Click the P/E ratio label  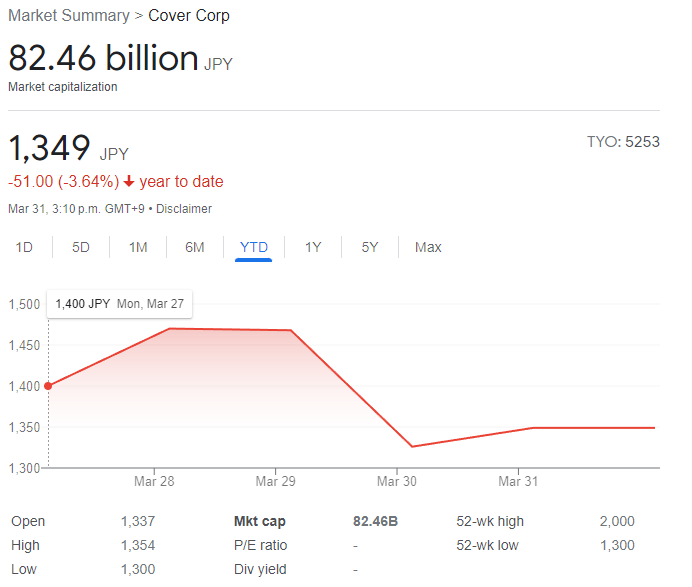pos(260,545)
